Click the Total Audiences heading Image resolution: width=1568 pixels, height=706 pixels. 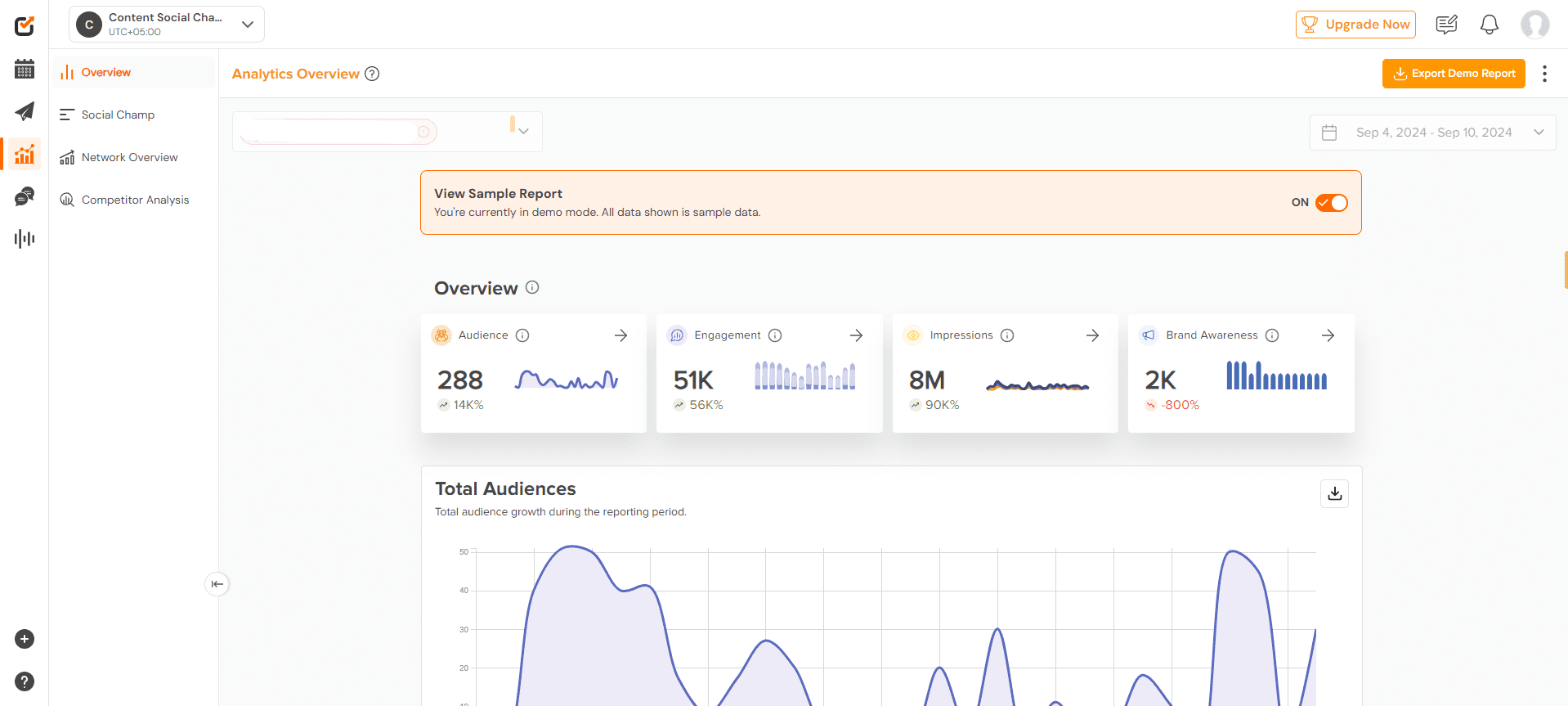pyautogui.click(x=505, y=488)
